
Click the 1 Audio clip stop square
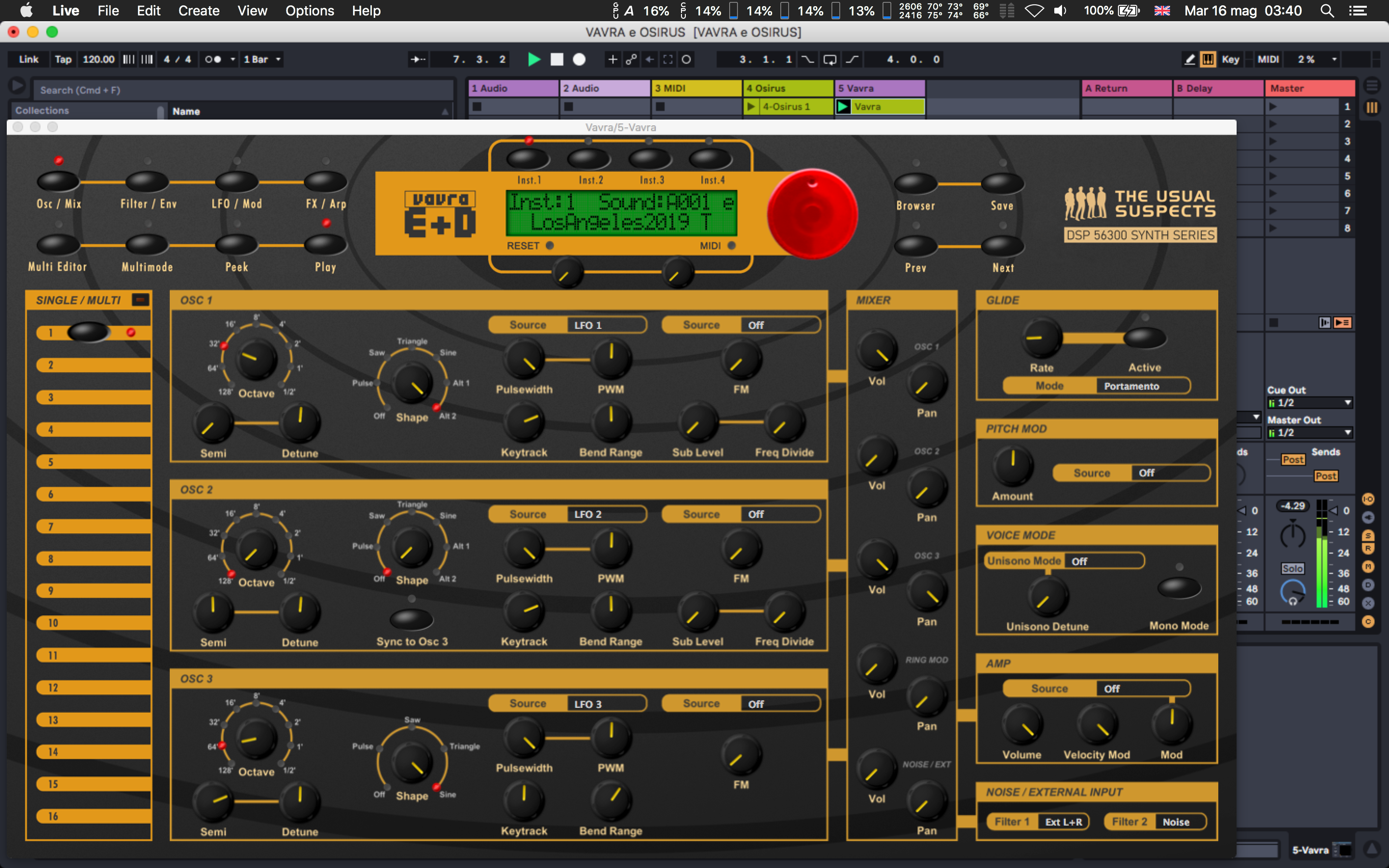pos(477,107)
